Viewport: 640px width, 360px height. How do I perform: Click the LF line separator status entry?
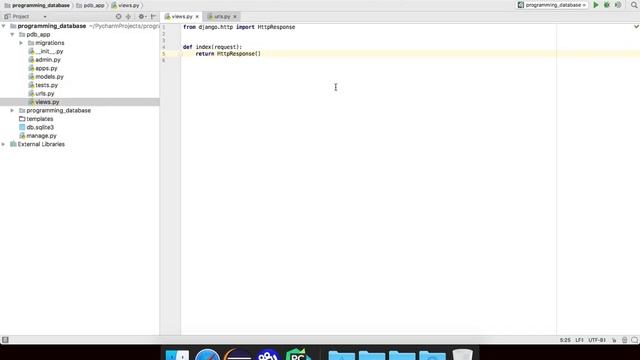(x=579, y=340)
